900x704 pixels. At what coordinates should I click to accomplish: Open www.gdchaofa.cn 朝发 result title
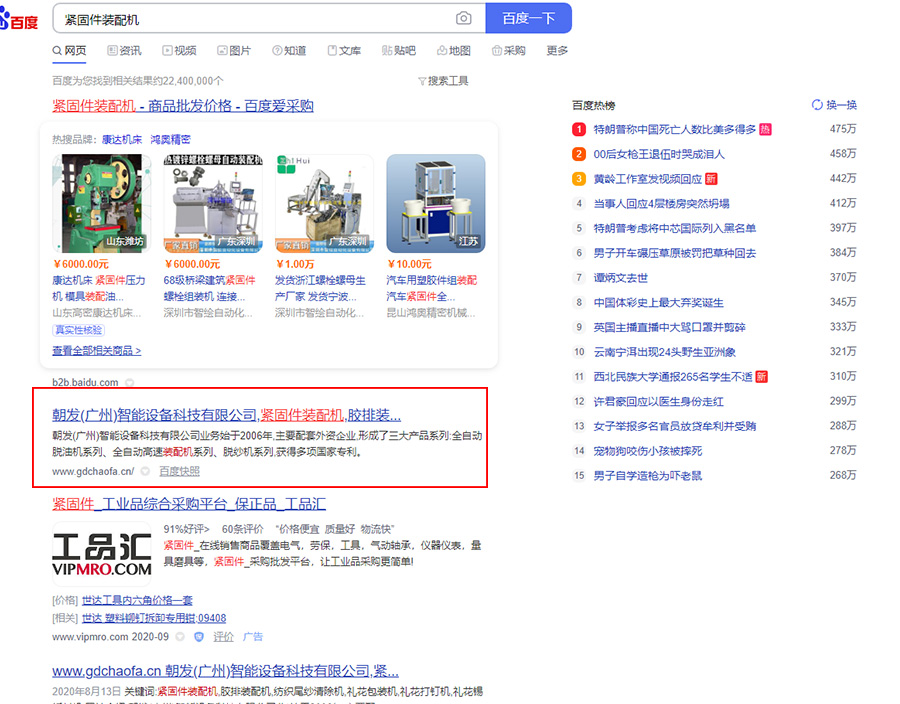click(x=226, y=671)
